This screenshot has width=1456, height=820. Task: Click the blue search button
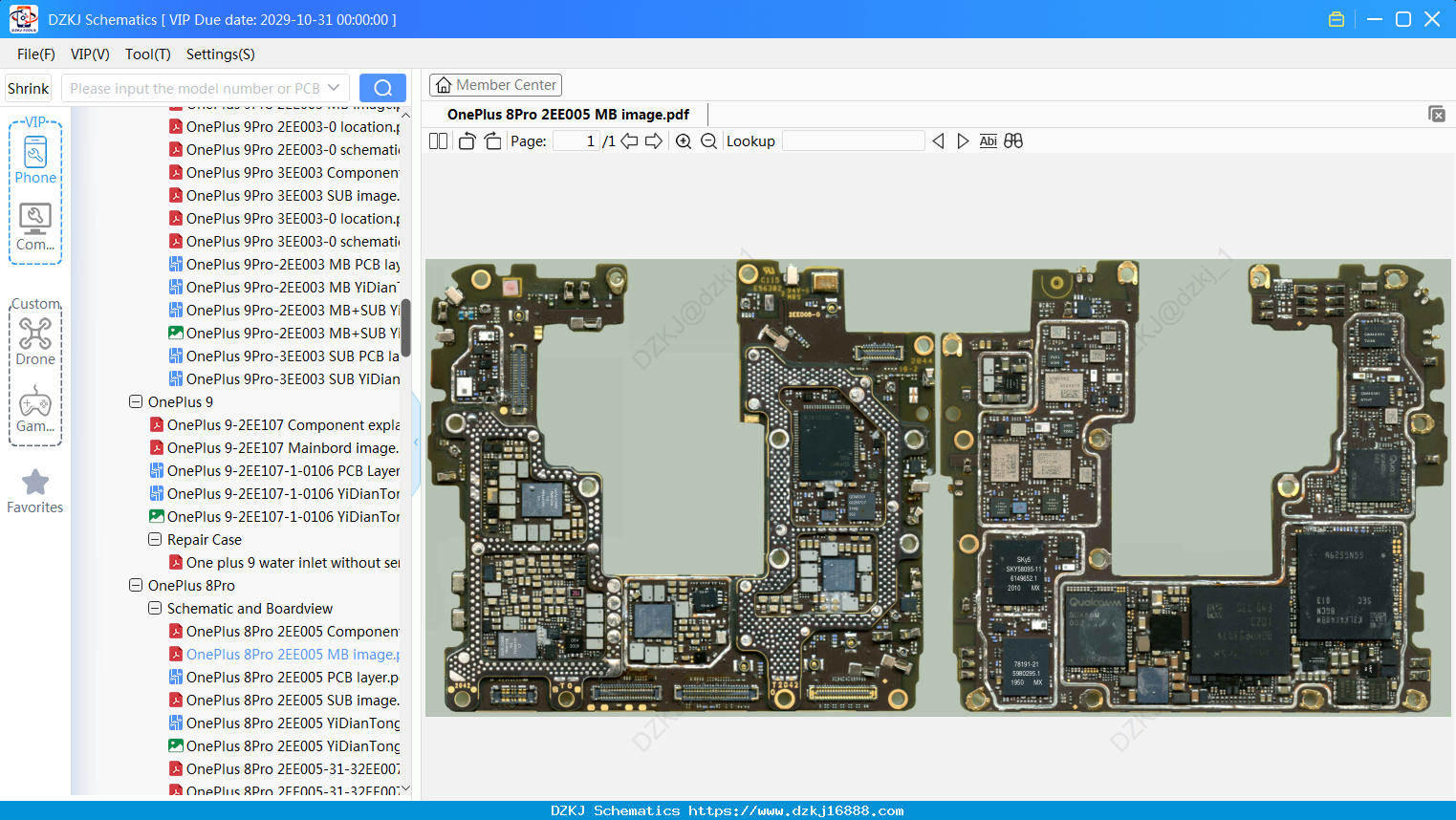[x=382, y=88]
